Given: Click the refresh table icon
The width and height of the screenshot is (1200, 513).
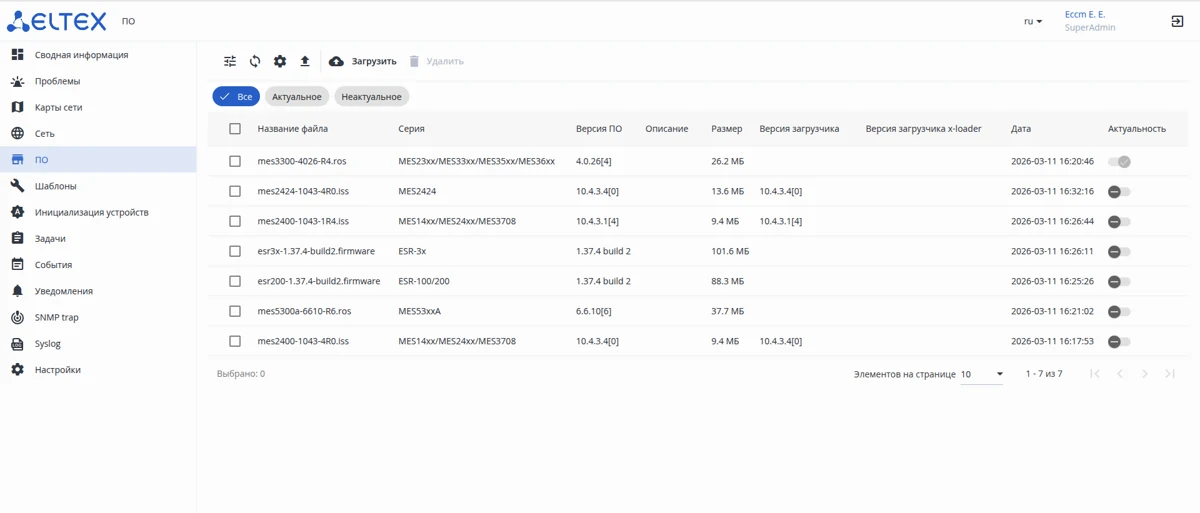Looking at the screenshot, I should tap(255, 61).
